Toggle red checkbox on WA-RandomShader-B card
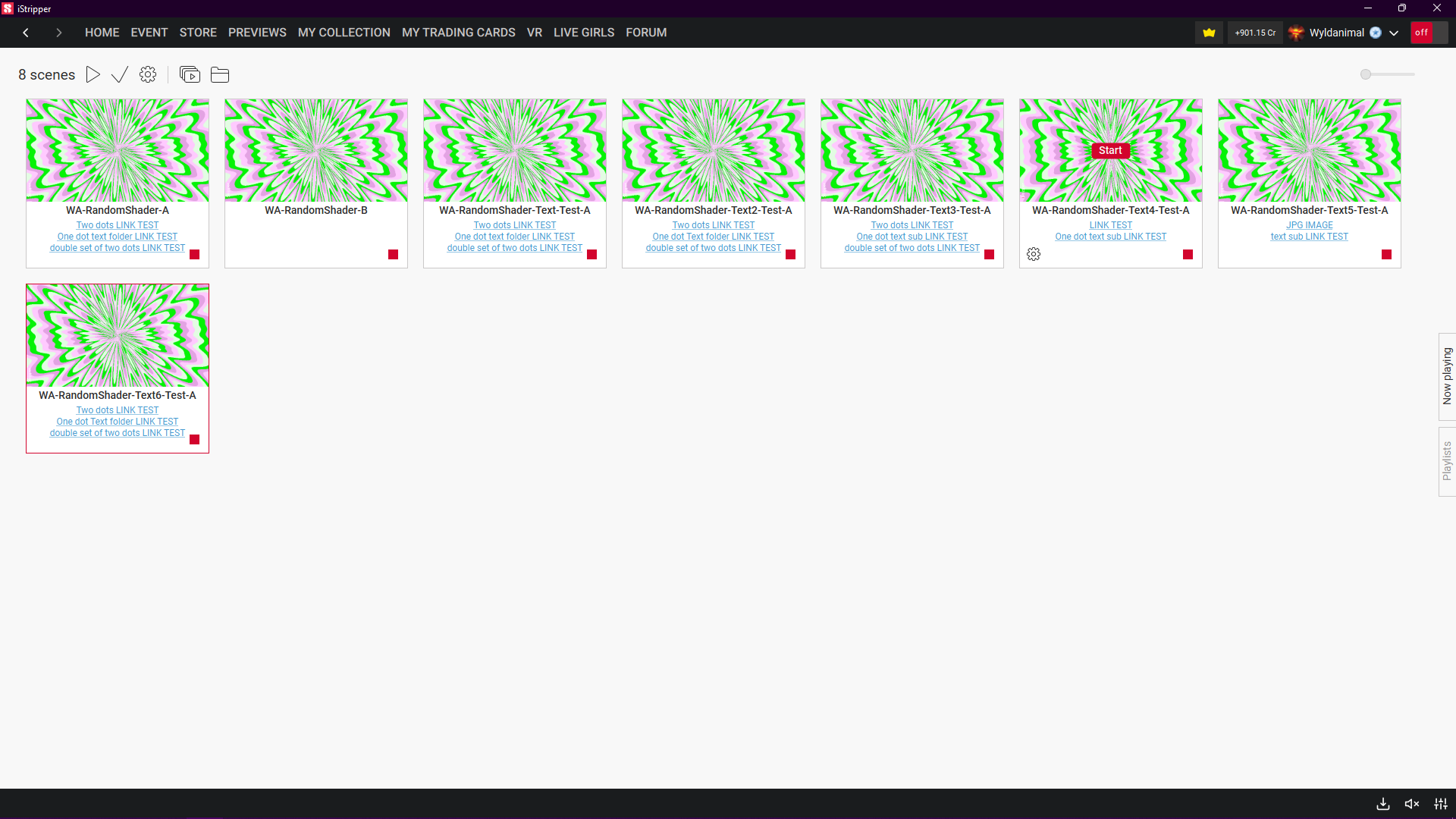This screenshot has height=819, width=1456. coord(393,255)
